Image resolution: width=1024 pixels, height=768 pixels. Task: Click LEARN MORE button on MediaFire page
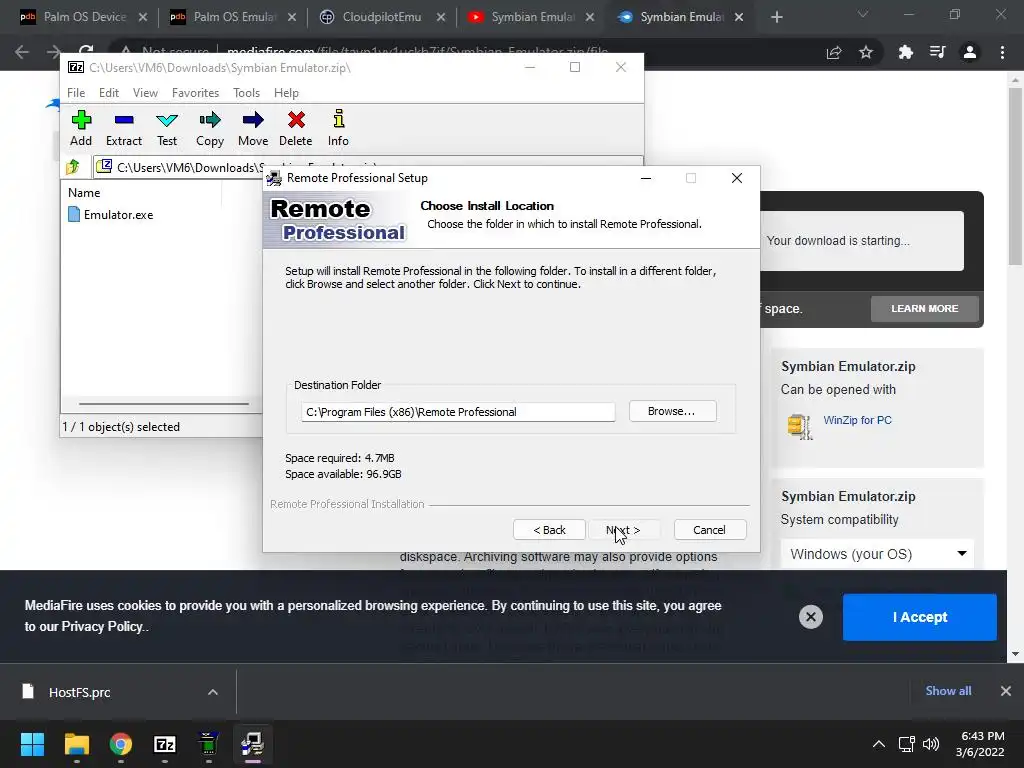click(x=925, y=308)
